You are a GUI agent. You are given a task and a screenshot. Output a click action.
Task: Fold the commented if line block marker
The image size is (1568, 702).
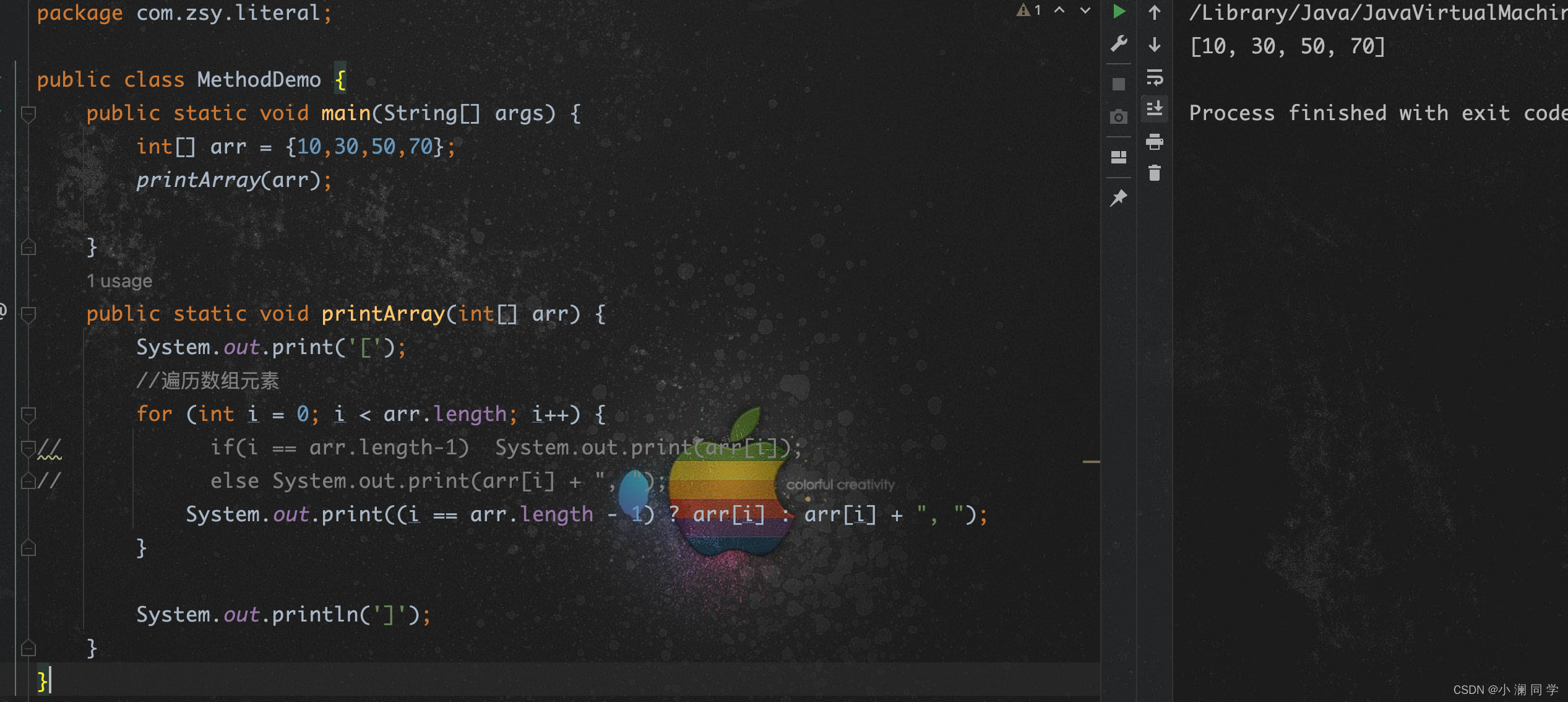28,448
